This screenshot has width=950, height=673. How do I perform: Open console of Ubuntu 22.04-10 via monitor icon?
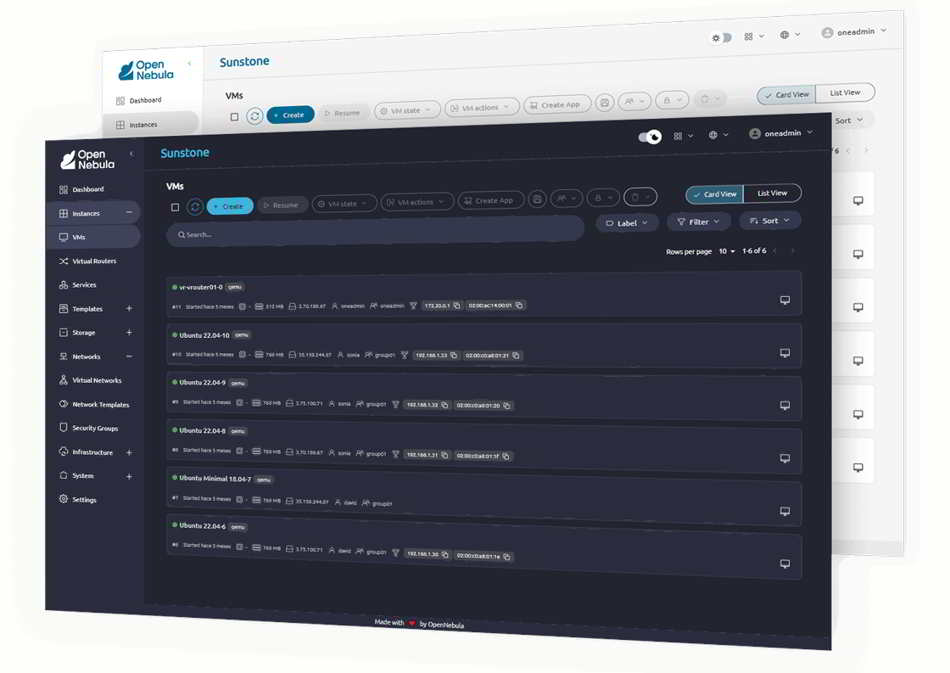click(x=785, y=353)
